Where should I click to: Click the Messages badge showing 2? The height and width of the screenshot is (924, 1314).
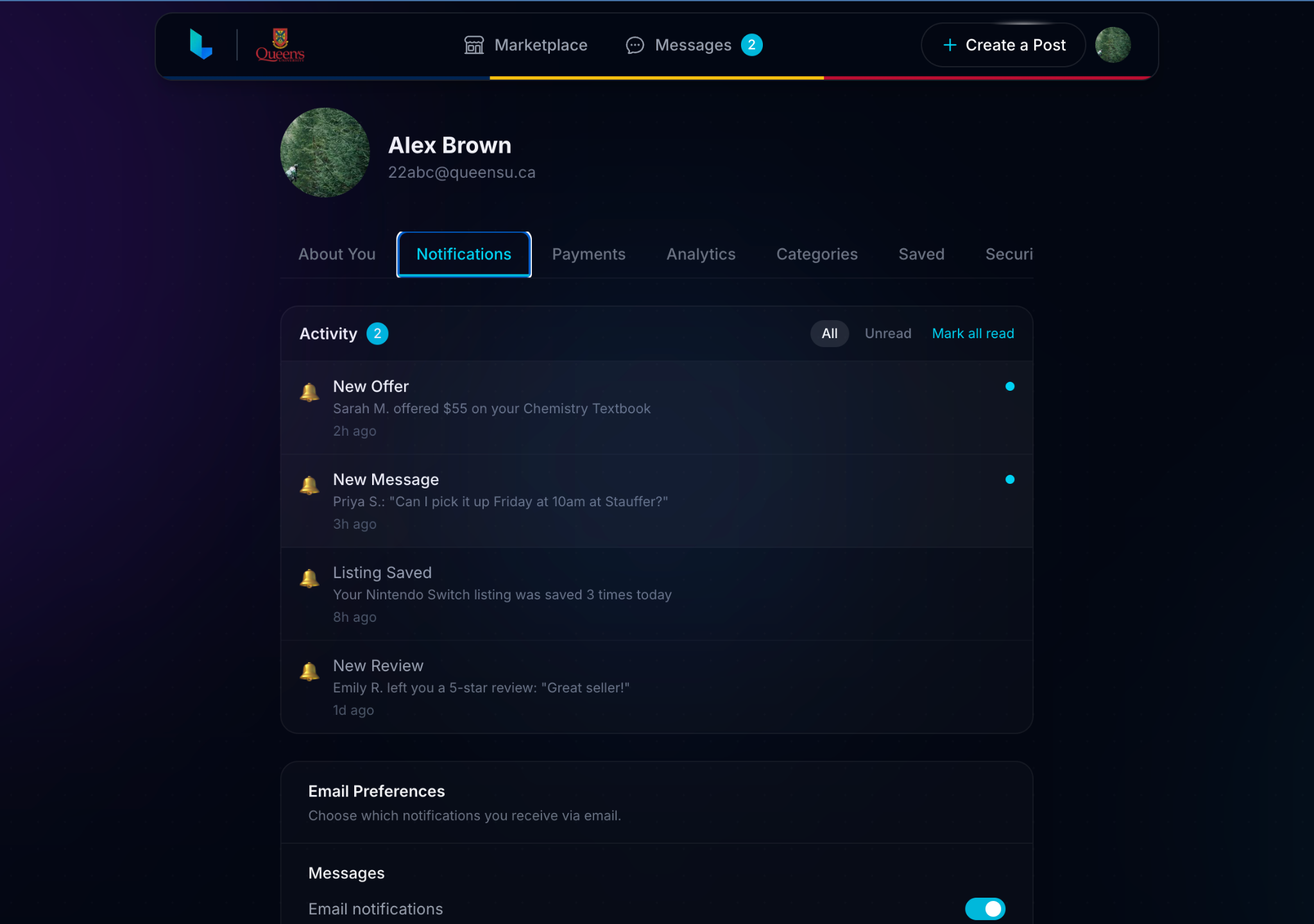pos(751,45)
